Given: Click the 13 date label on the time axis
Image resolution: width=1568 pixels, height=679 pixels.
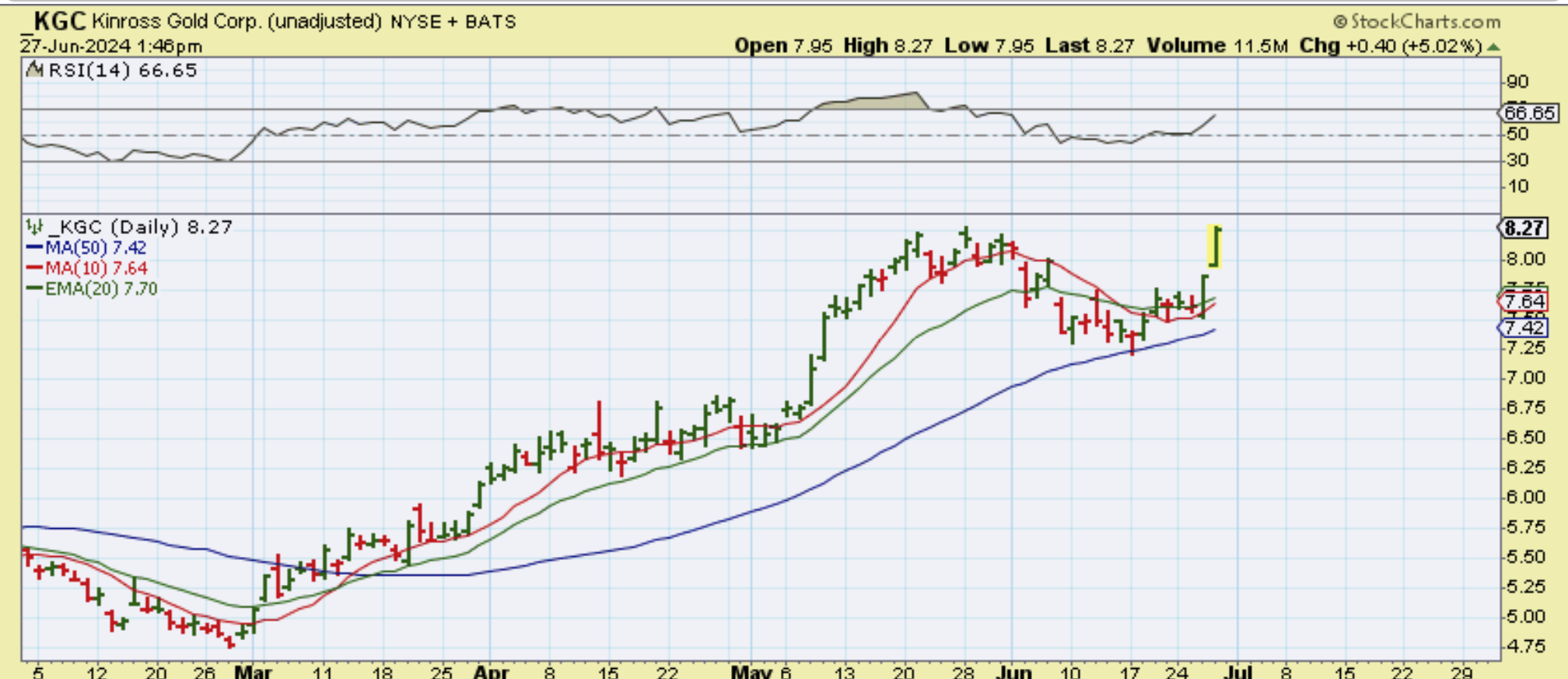Looking at the screenshot, I should coord(844,672).
